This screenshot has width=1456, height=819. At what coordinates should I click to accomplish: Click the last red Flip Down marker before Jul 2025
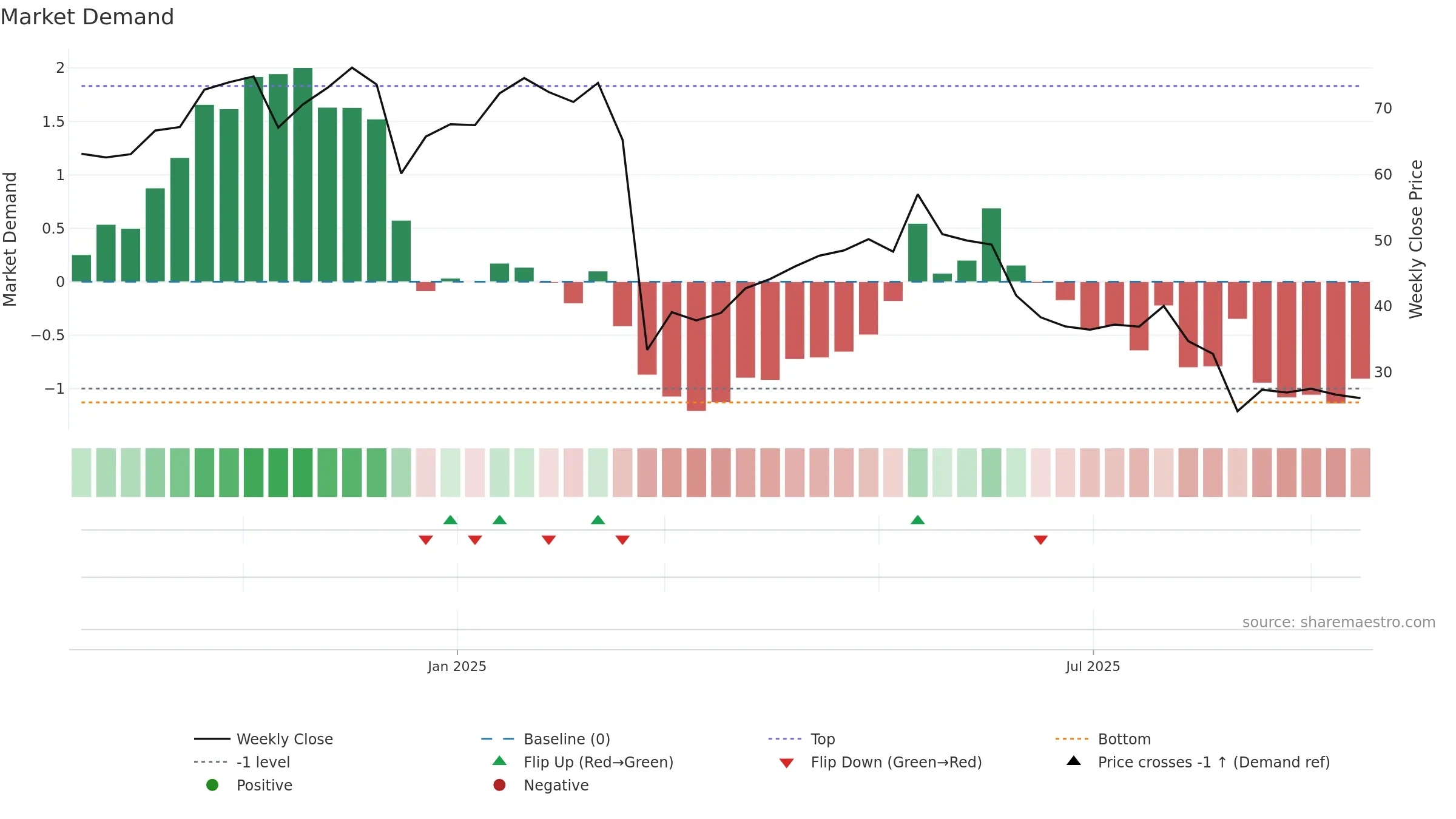tap(1041, 540)
